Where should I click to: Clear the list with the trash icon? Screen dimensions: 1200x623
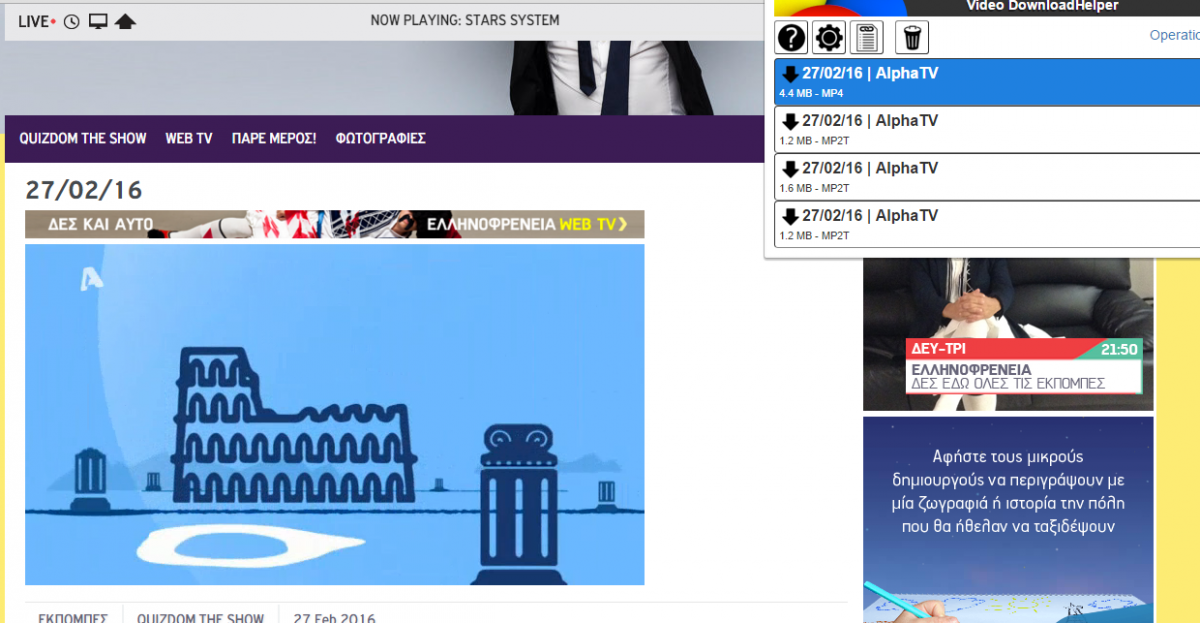912,38
